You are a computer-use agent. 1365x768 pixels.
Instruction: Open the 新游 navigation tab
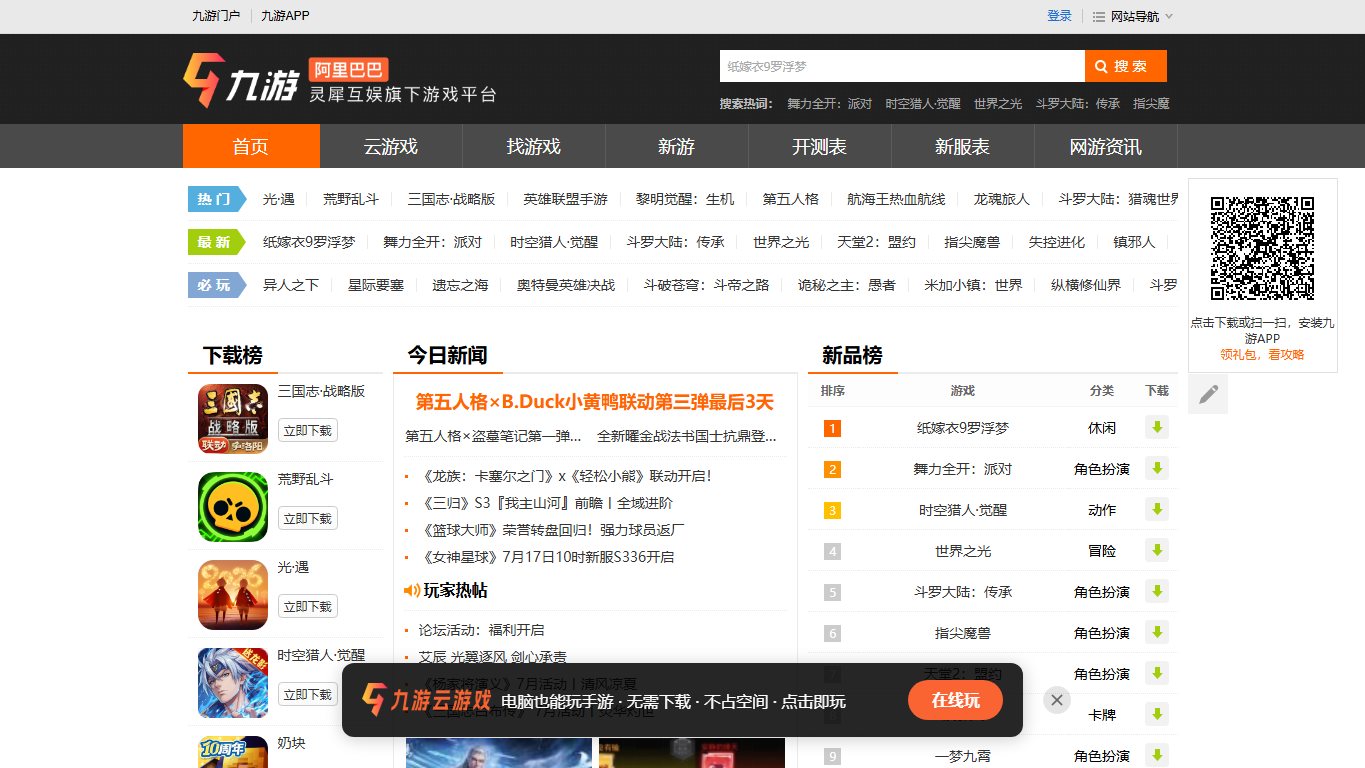tap(676, 146)
